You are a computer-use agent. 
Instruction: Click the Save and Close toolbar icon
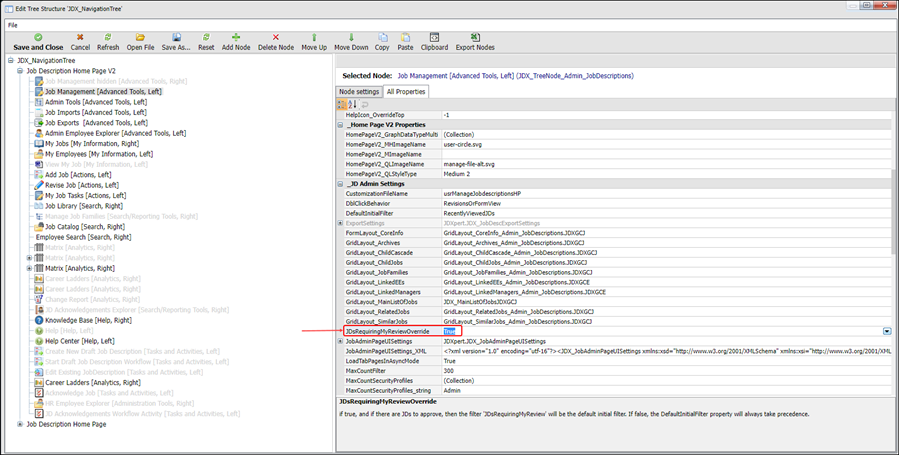38,37
